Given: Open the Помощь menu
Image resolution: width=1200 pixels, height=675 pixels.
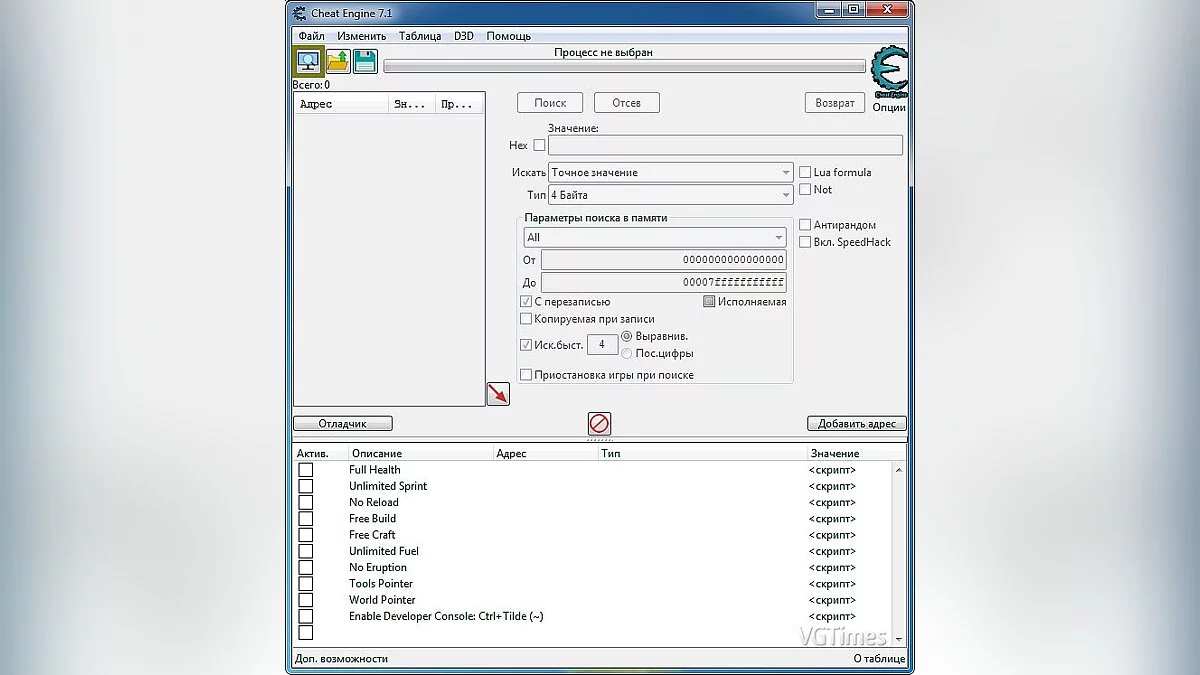Looking at the screenshot, I should [x=508, y=35].
